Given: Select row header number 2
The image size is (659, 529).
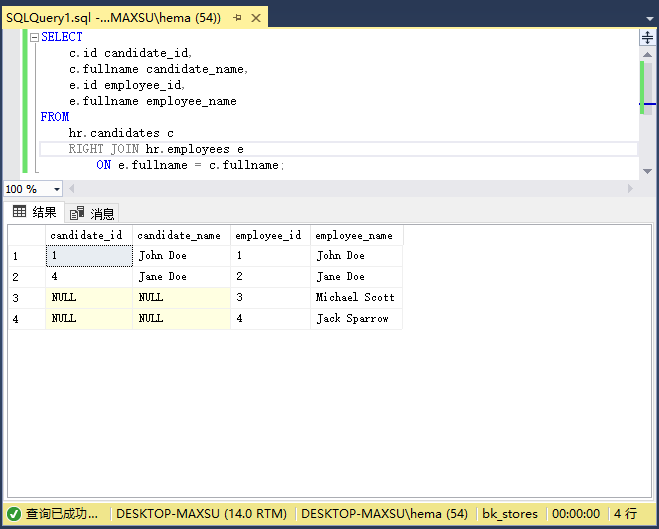Looking at the screenshot, I should 27,277.
